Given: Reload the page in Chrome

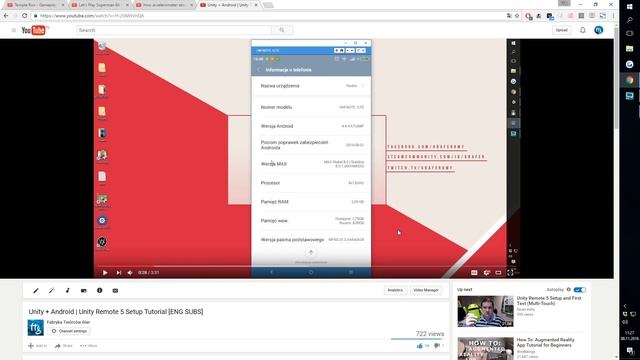Looking at the screenshot, I should coord(24,16).
